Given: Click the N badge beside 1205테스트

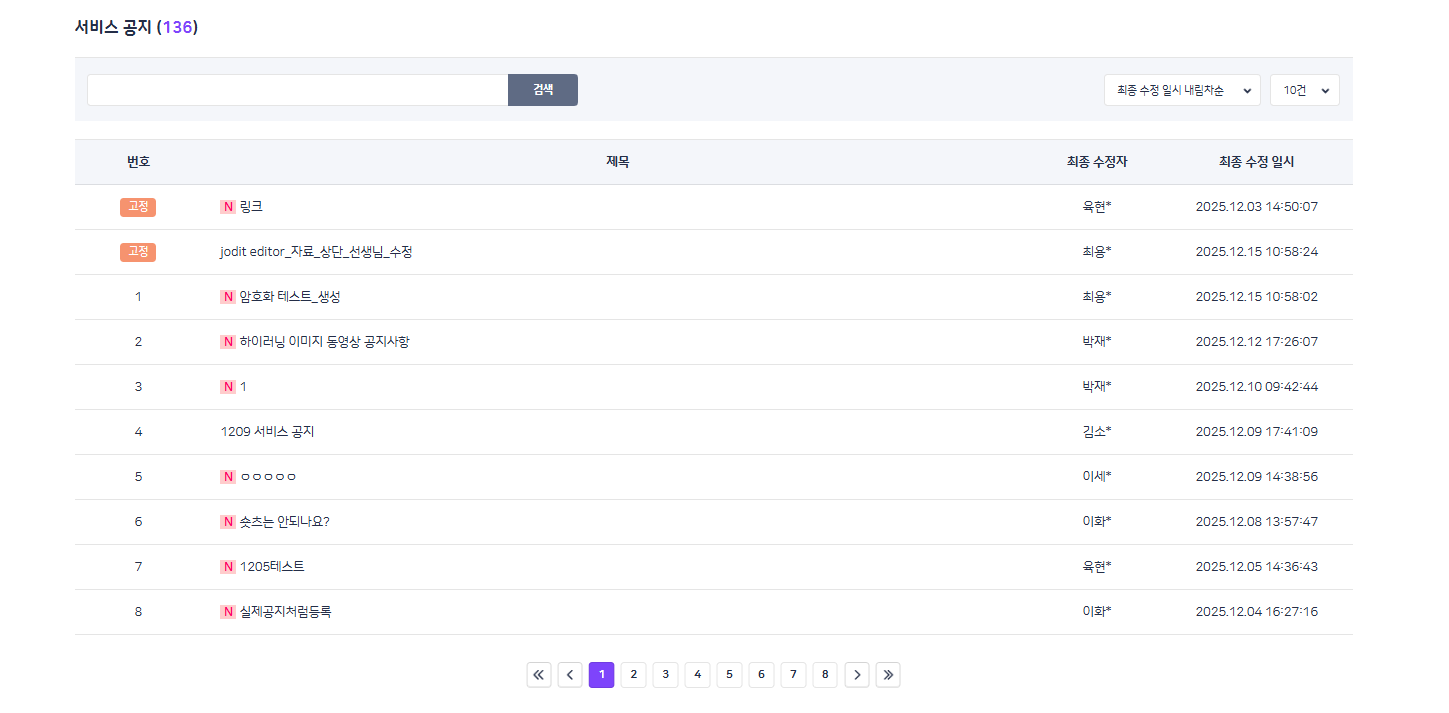Looking at the screenshot, I should (228, 567).
